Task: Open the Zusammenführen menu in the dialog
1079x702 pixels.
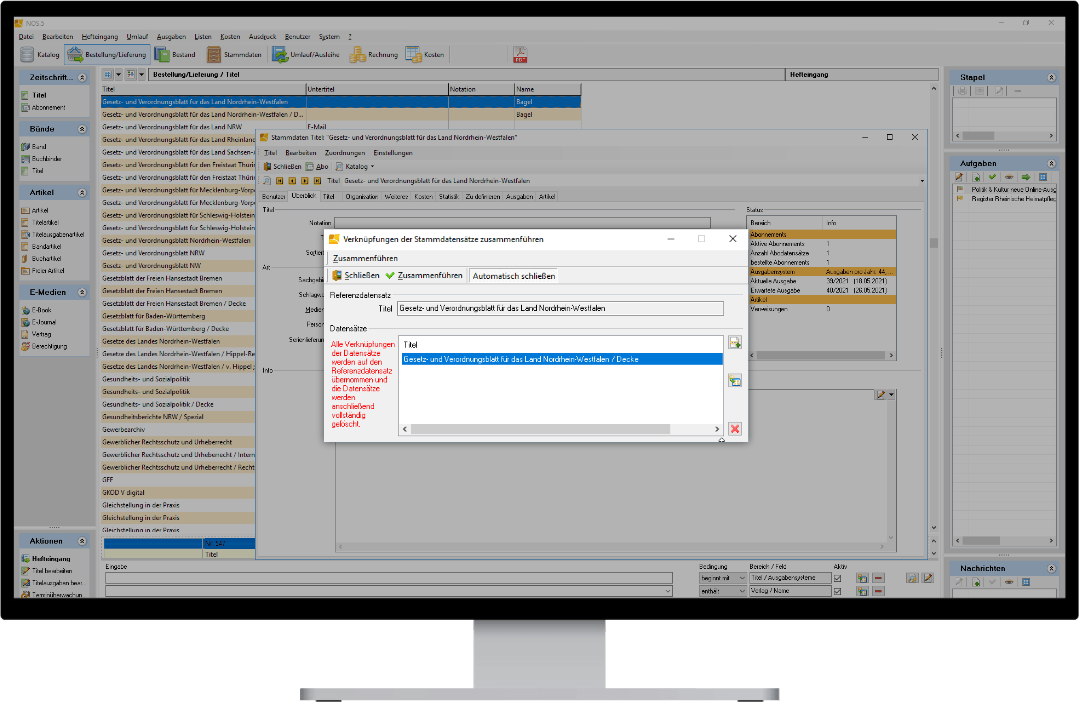Action: (365, 258)
